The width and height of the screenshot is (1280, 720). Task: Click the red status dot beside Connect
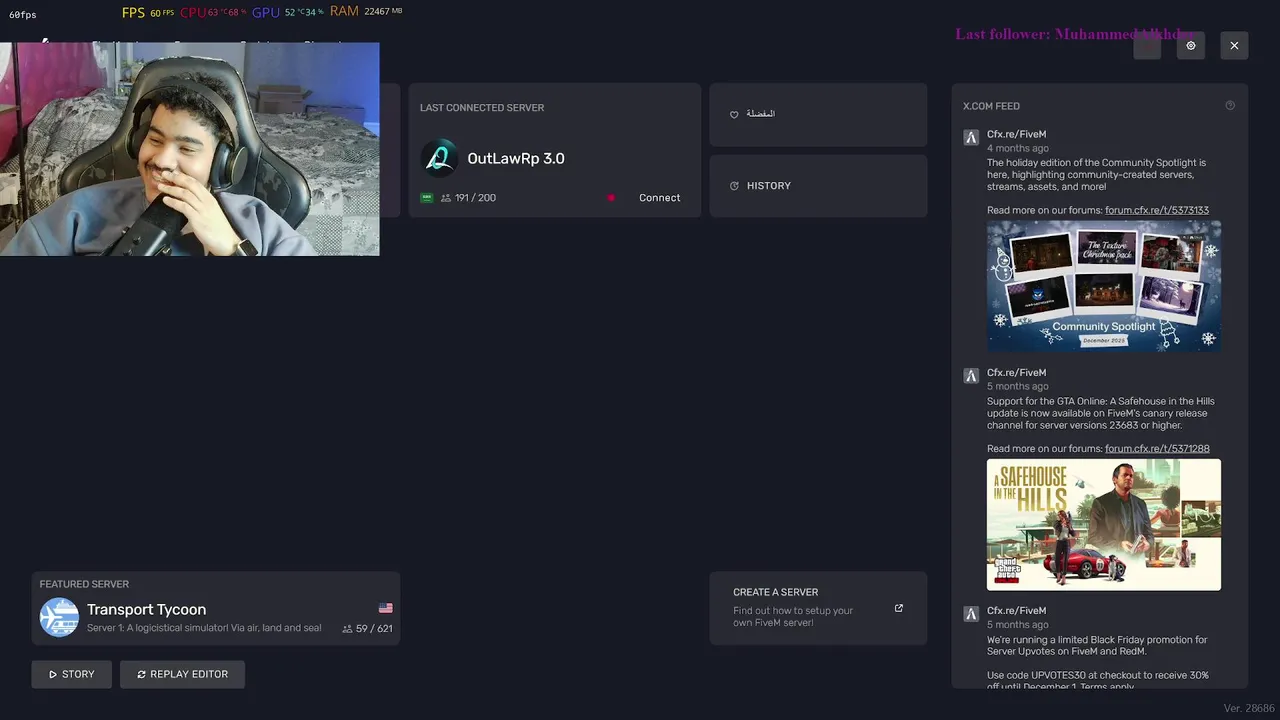click(611, 198)
